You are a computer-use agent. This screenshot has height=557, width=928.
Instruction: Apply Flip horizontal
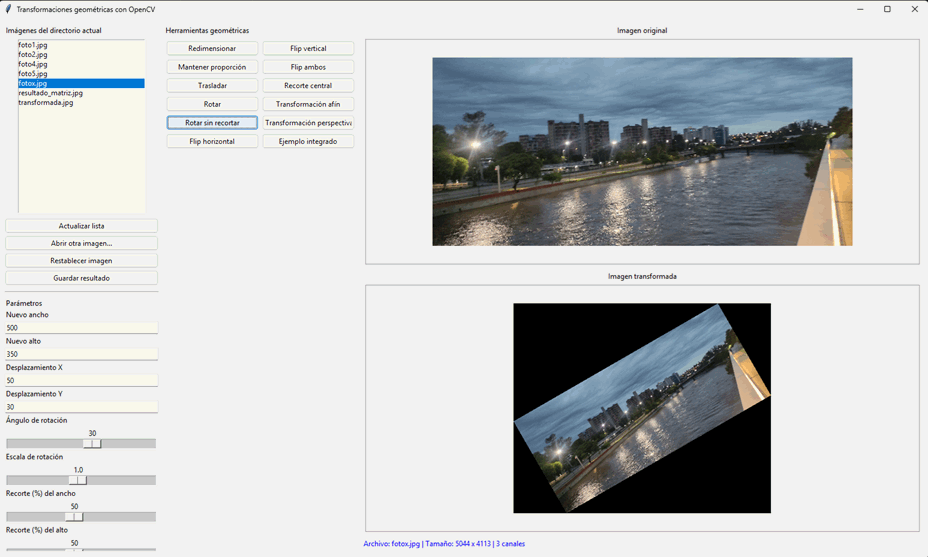[212, 141]
